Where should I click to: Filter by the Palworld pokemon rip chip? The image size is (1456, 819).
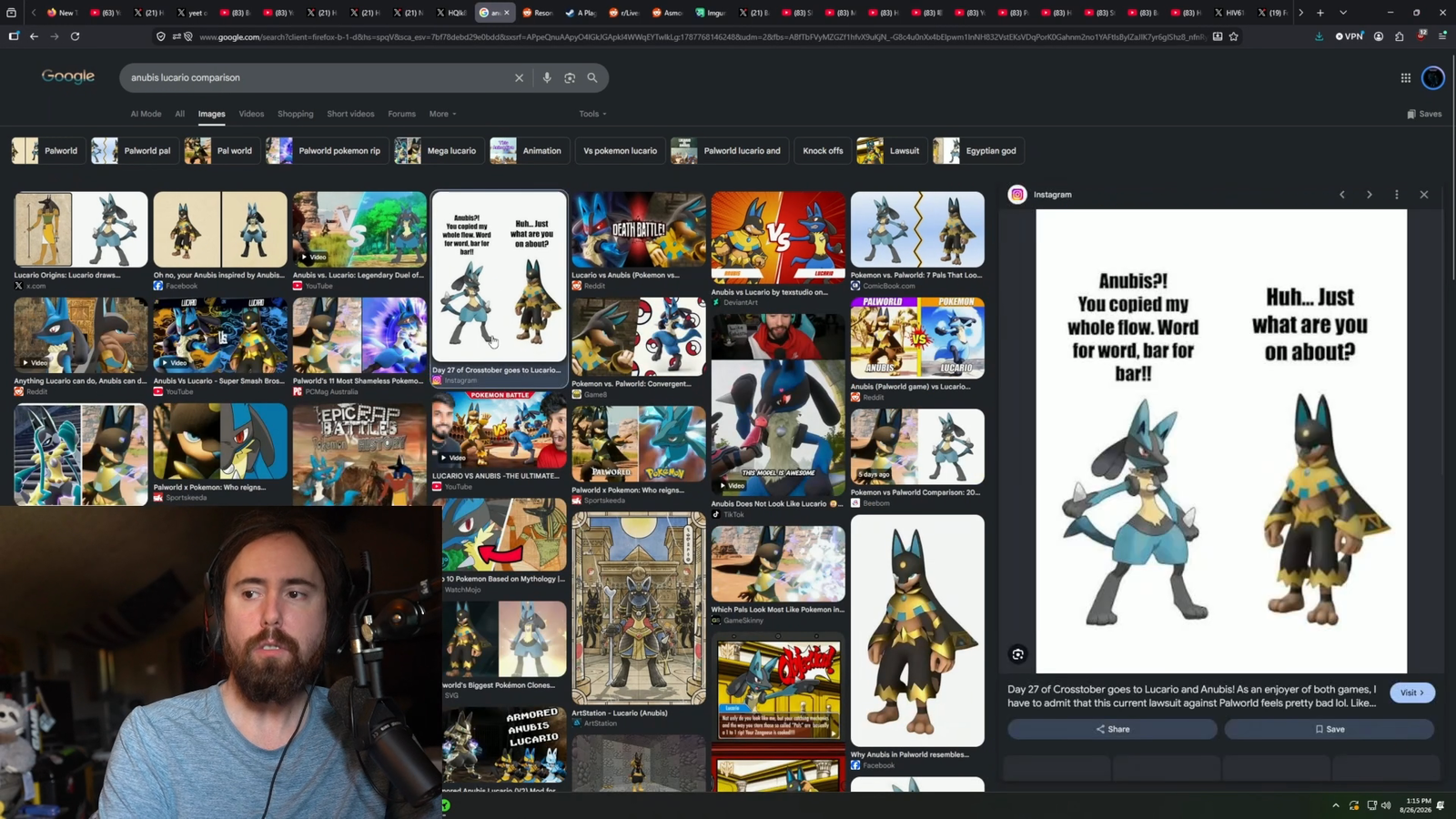[x=326, y=151]
